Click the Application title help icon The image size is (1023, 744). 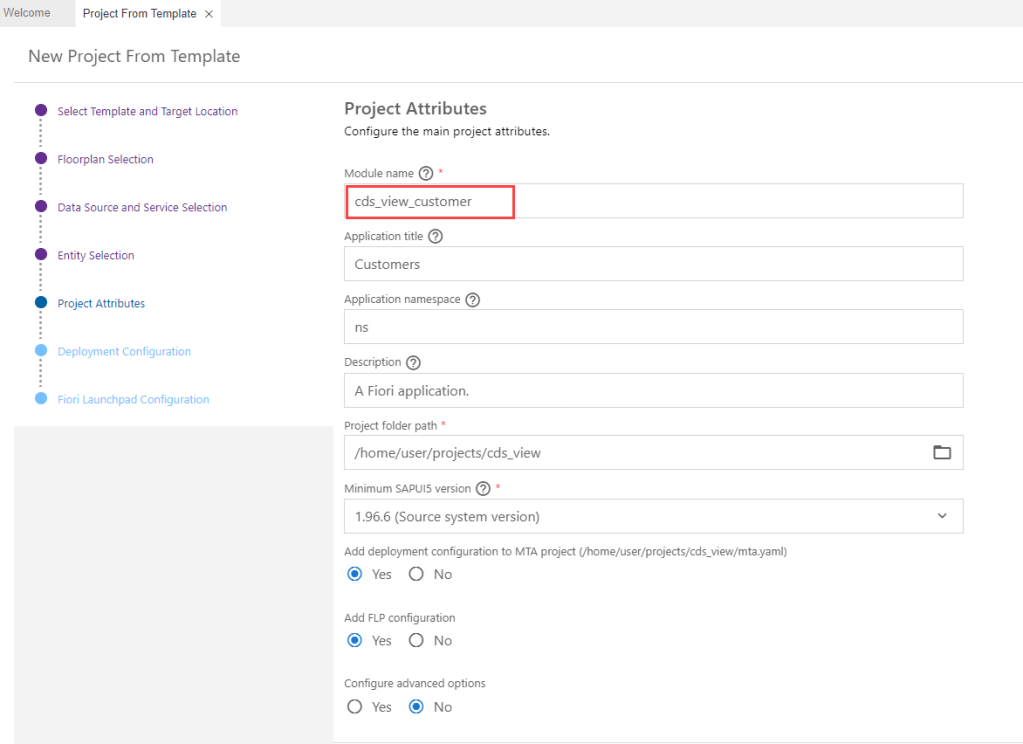tap(435, 237)
